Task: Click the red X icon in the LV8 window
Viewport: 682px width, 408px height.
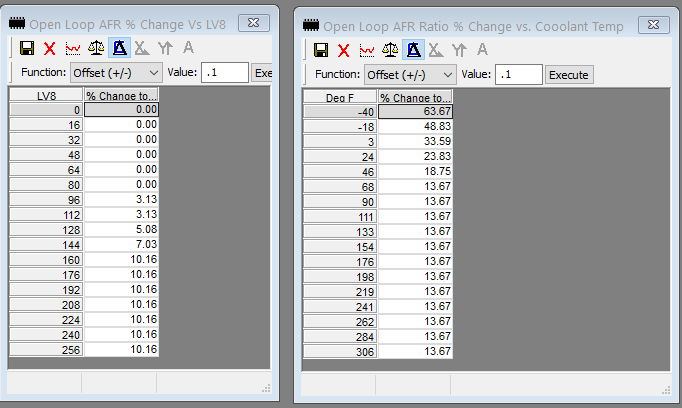Action: click(49, 48)
